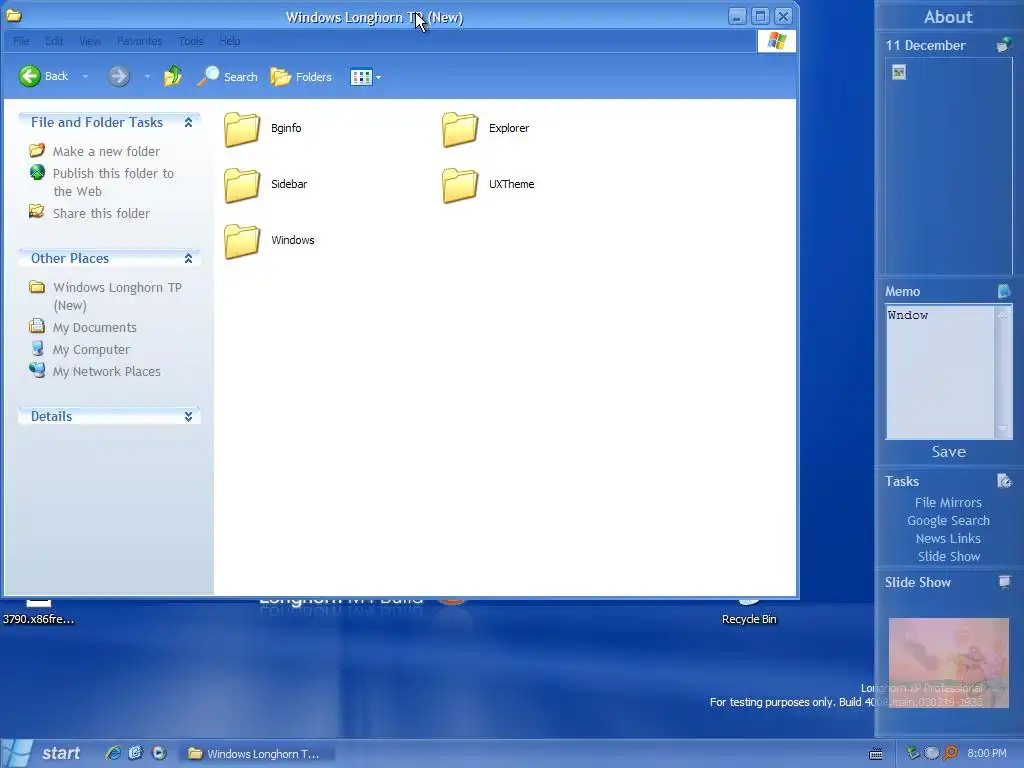Viewport: 1024px width, 768px height.
Task: Expand the Details panel
Action: click(188, 417)
